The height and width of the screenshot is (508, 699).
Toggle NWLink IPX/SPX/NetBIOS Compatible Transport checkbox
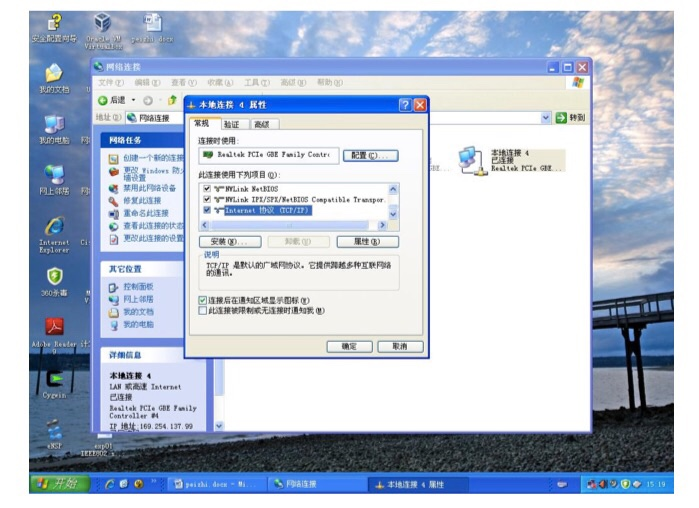click(x=207, y=199)
